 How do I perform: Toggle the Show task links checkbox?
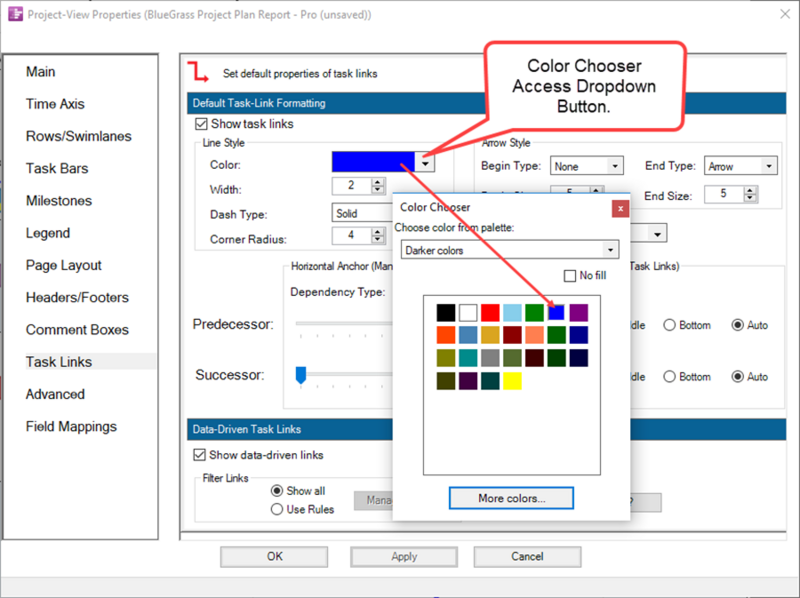201,124
